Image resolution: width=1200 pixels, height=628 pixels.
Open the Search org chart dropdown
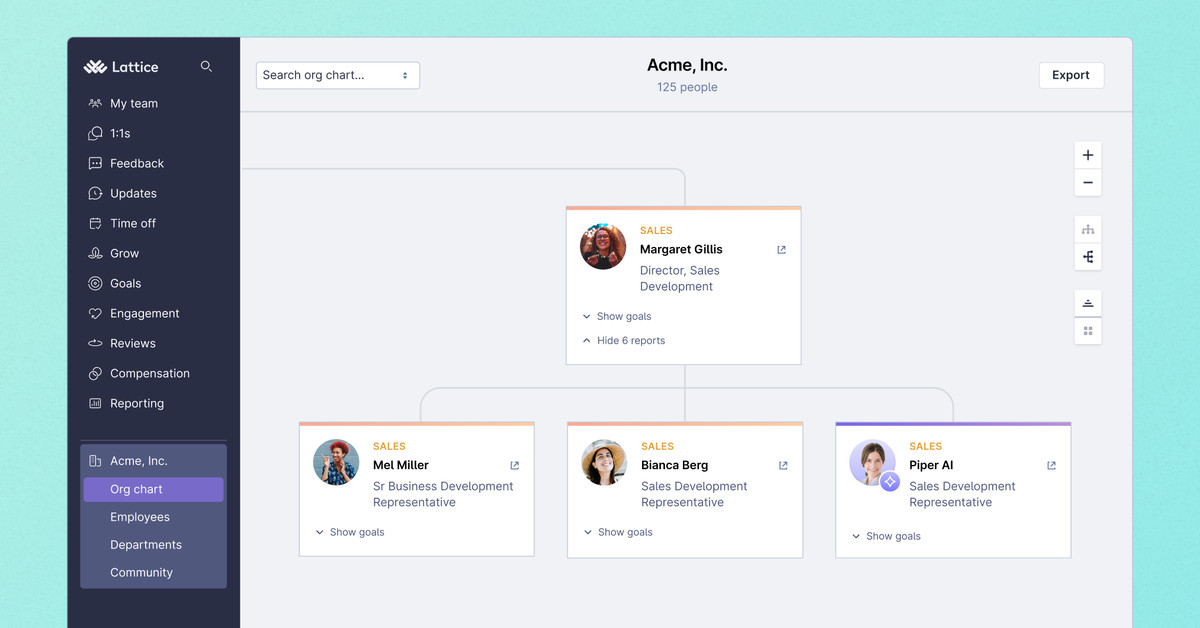[337, 75]
